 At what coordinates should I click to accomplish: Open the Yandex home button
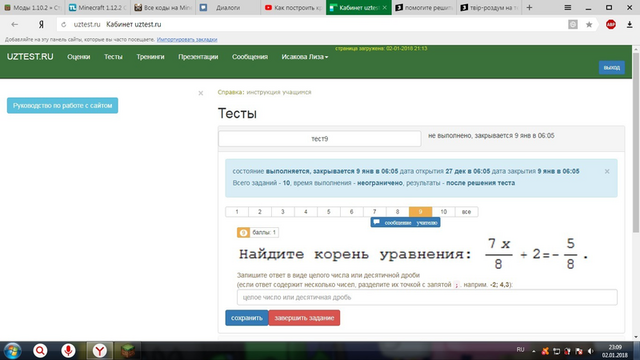[x=41, y=24]
